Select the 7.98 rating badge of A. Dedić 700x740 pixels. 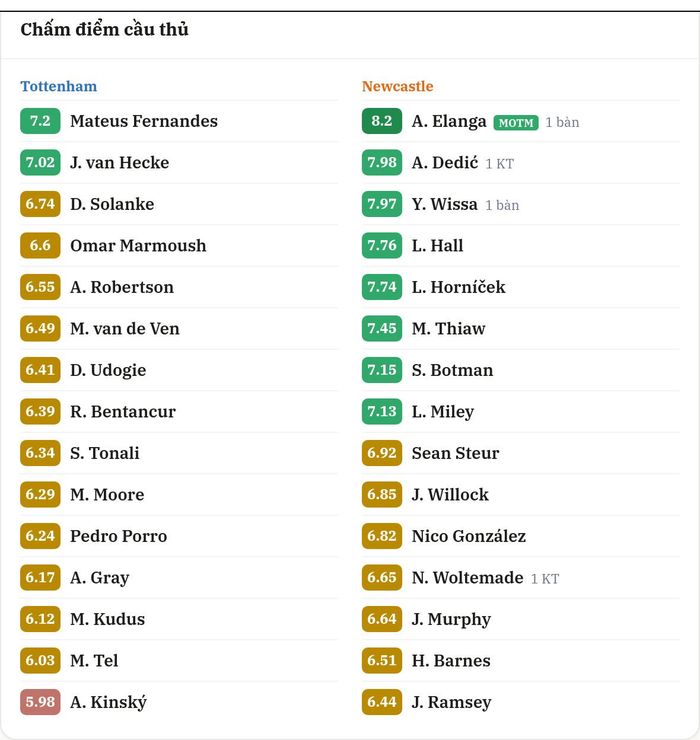click(382, 162)
